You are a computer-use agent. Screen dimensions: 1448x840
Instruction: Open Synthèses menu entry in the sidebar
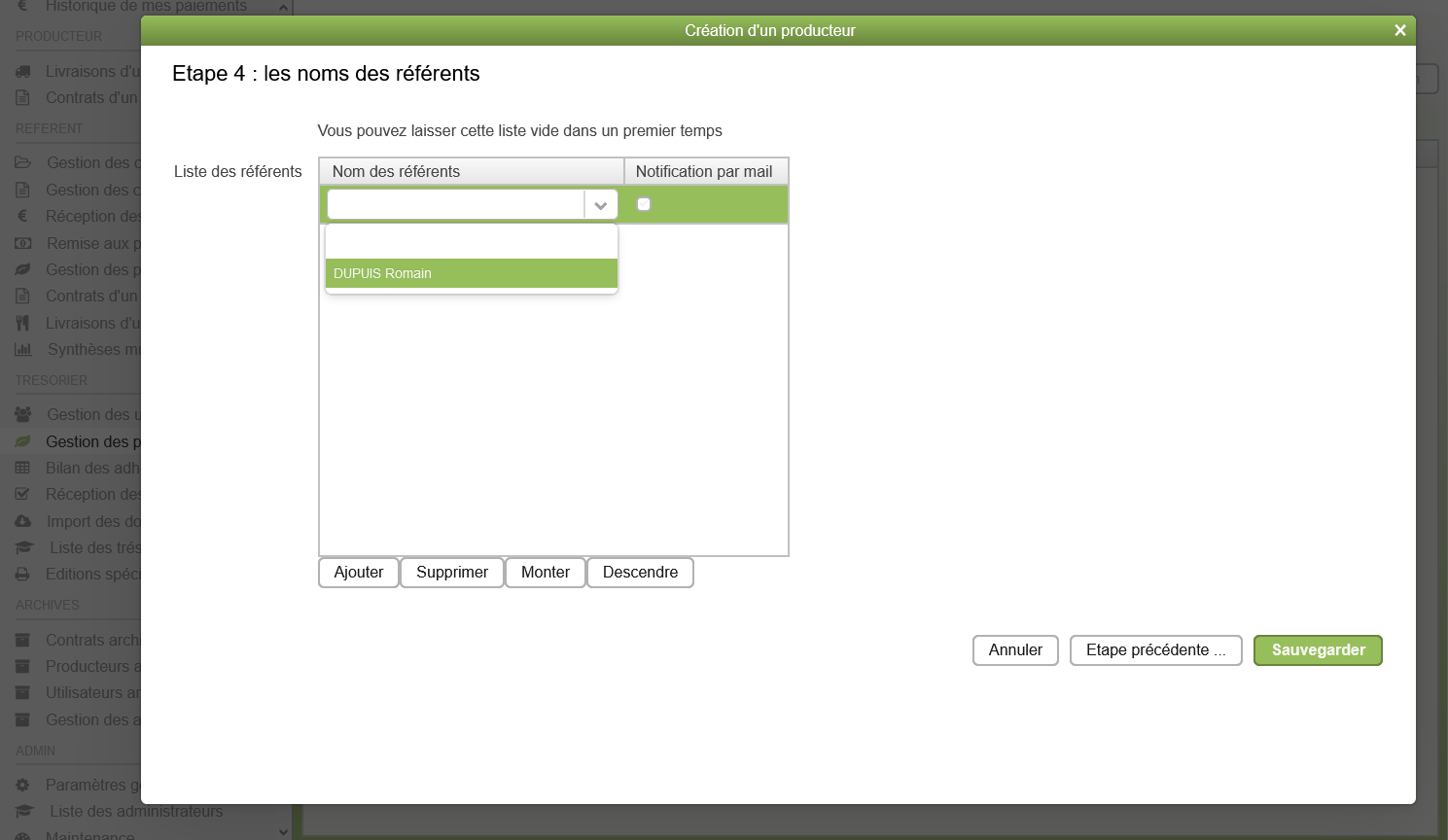[94, 349]
